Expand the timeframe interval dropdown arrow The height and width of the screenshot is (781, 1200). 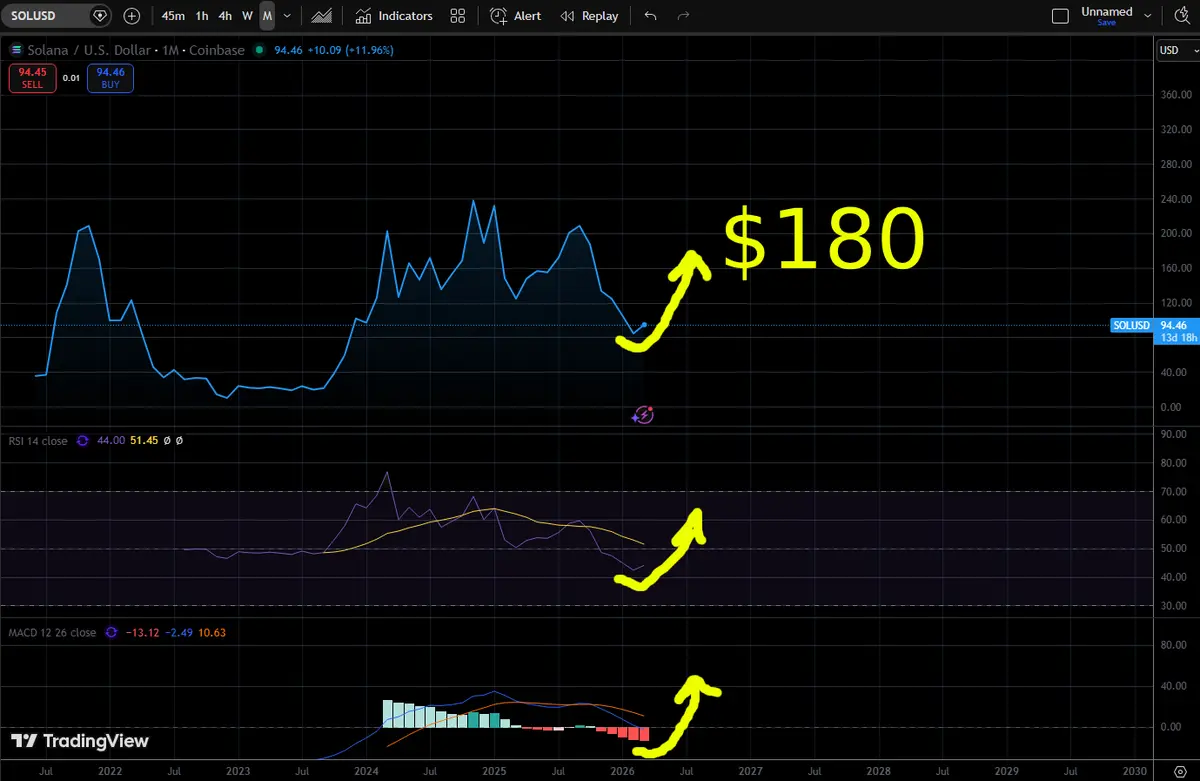[288, 16]
